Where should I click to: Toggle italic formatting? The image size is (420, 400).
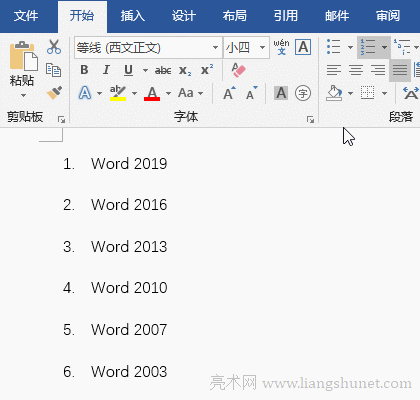tap(106, 70)
